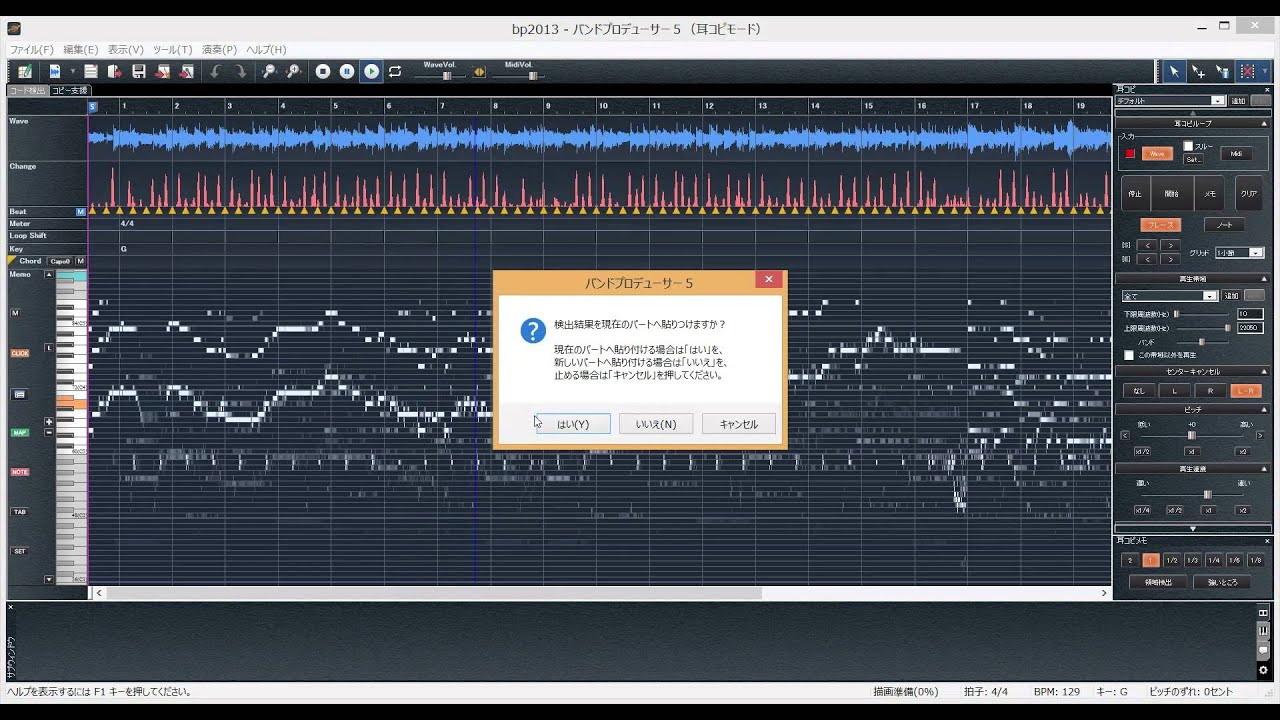
Task: Click the zoom in magnifier icon
Action: 293,71
